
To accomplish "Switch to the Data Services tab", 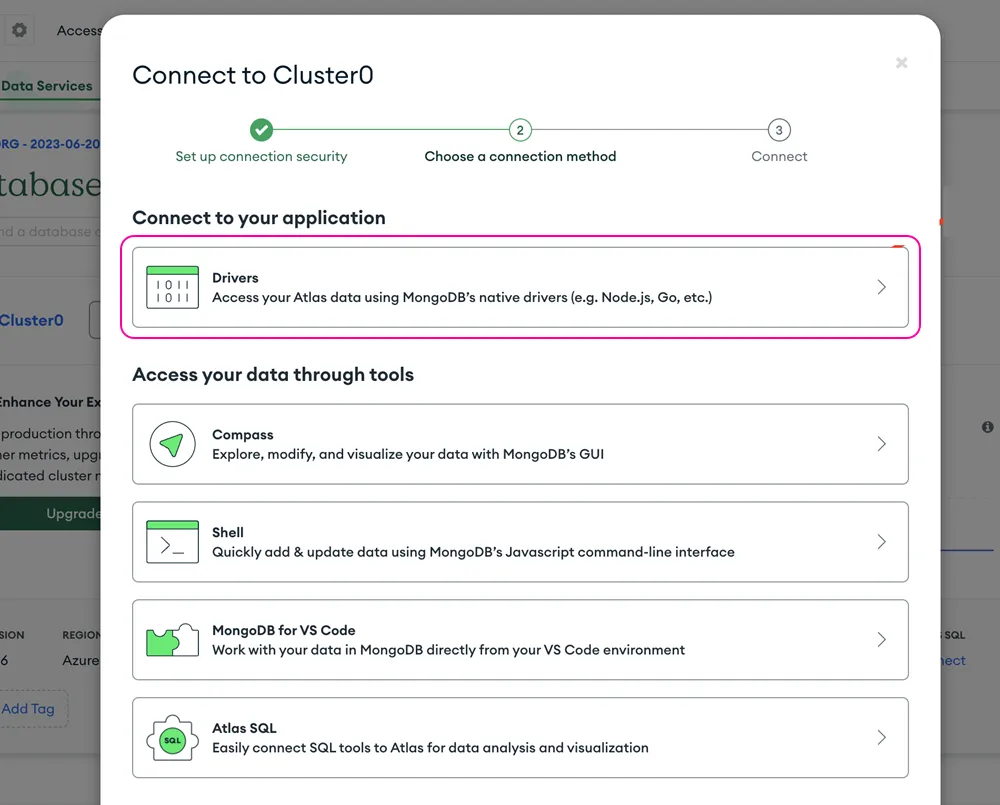I will pyautogui.click(x=47, y=86).
